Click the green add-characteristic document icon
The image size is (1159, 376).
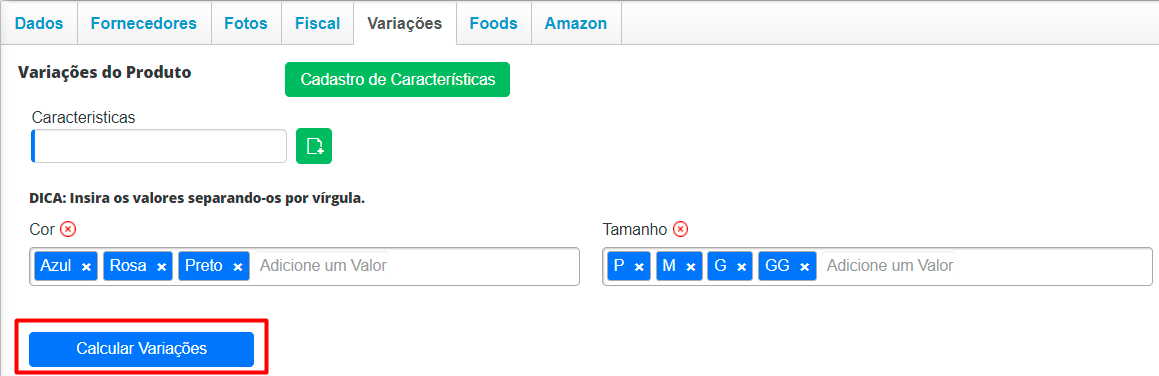tap(314, 146)
